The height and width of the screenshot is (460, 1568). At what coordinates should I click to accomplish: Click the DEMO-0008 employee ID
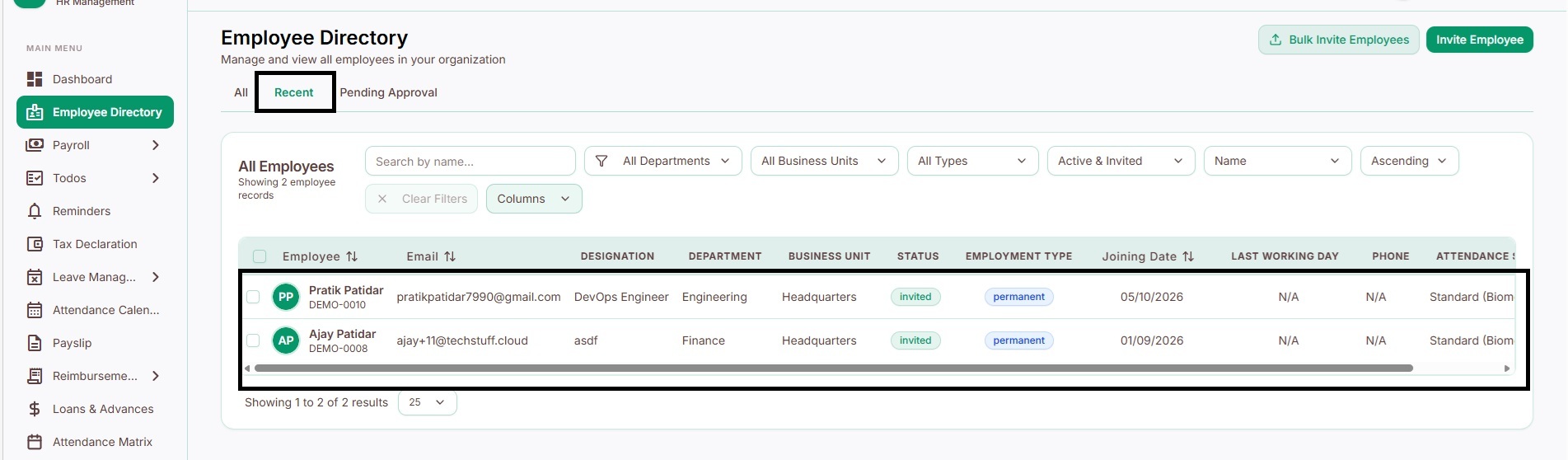pos(339,349)
